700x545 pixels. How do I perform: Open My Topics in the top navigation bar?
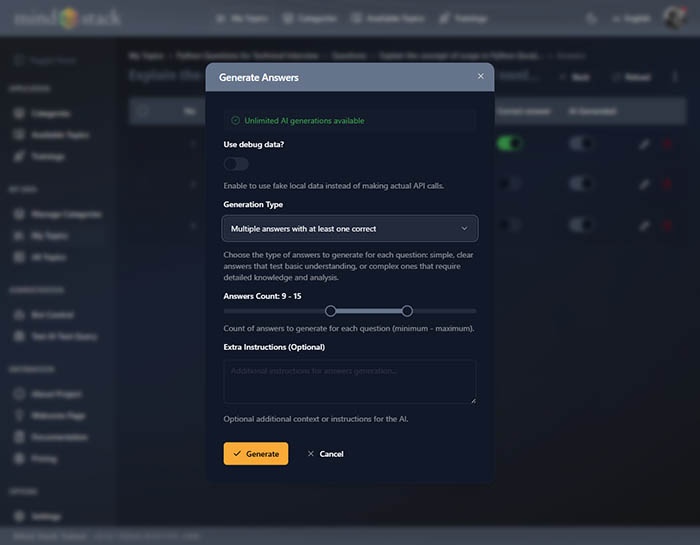click(242, 18)
